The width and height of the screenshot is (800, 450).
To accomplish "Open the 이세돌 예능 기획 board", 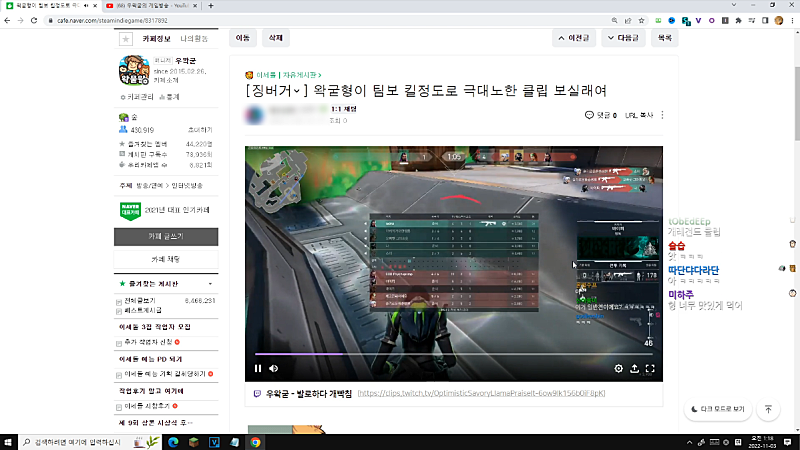I will (165, 374).
